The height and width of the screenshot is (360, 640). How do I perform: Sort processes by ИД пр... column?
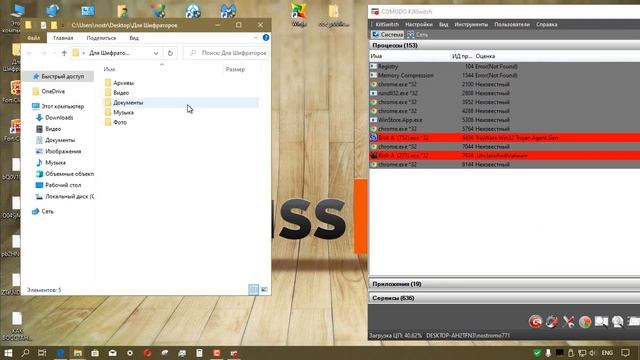(x=462, y=56)
